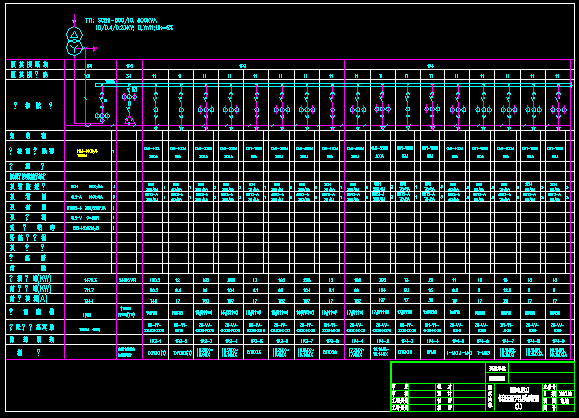Click the delta winding triangle of the transformer symbol
The height and width of the screenshot is (418, 579).
75,35
